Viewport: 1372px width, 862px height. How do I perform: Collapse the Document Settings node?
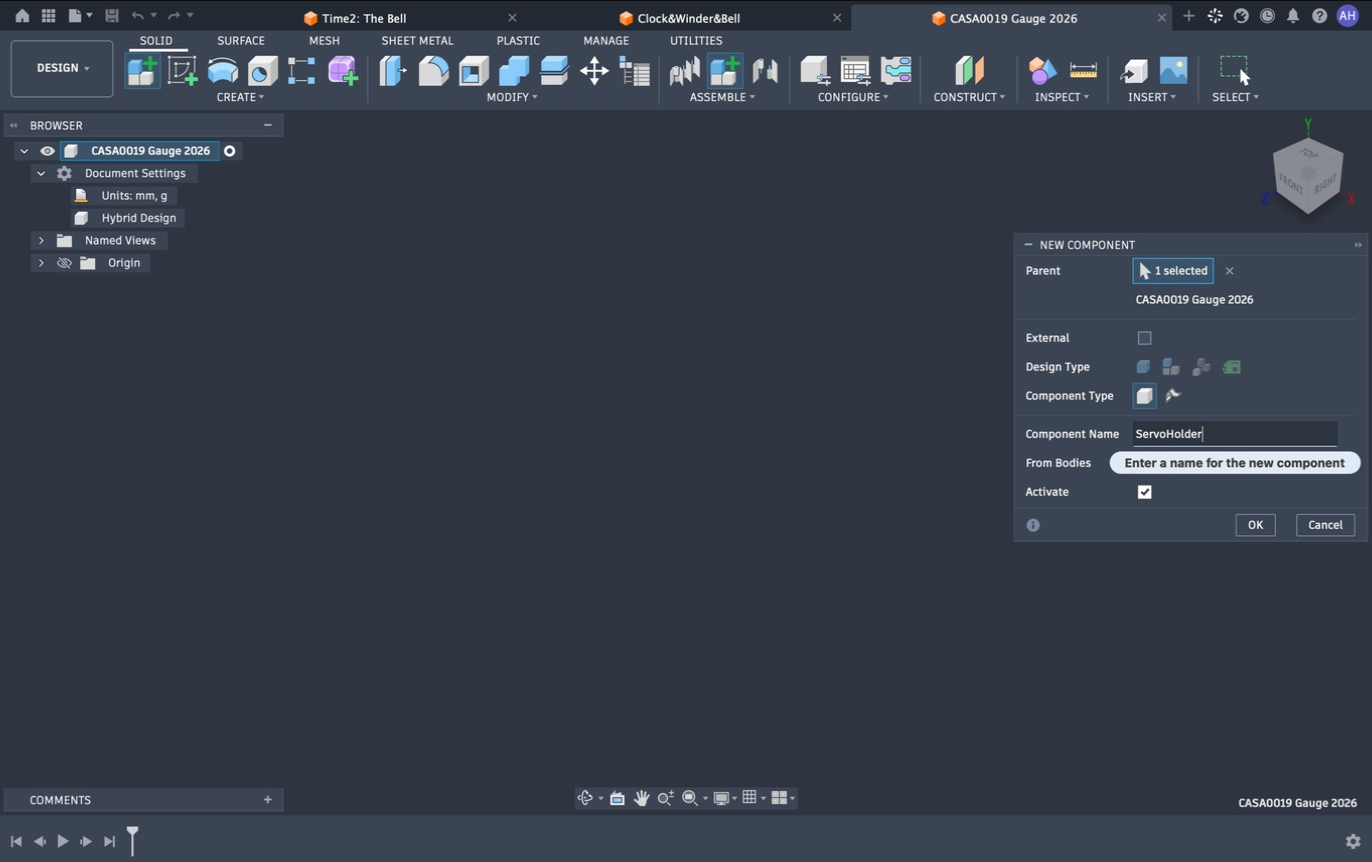click(41, 173)
